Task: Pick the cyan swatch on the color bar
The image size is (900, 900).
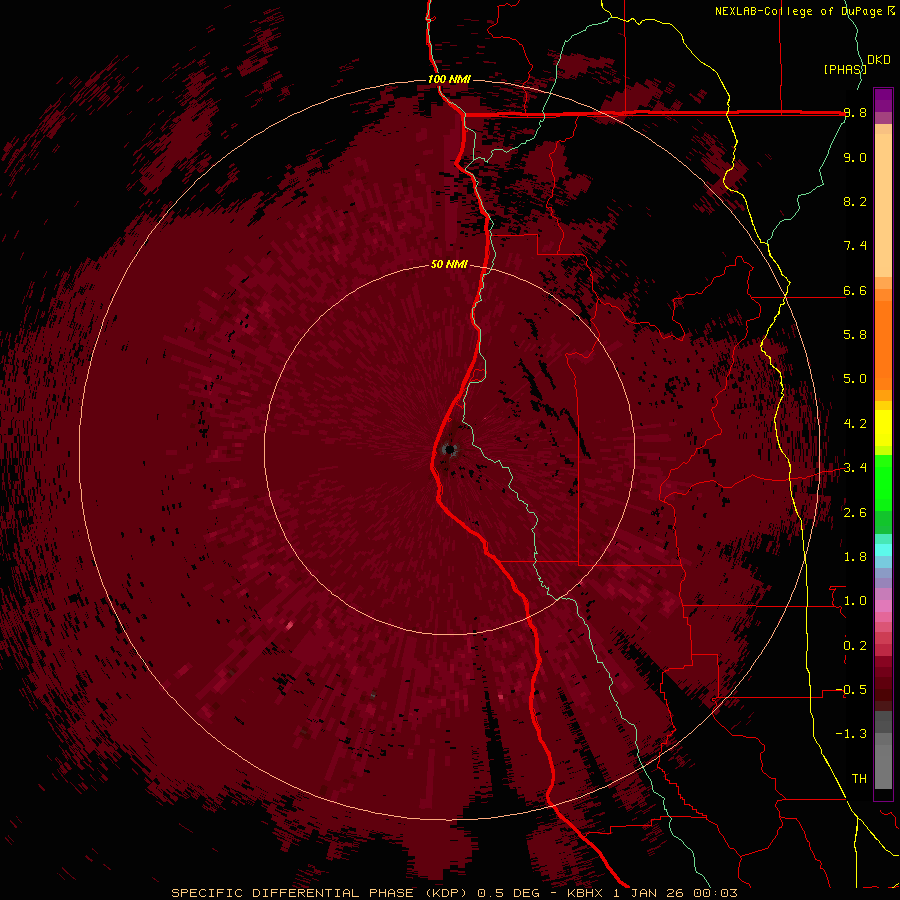Action: click(x=883, y=550)
